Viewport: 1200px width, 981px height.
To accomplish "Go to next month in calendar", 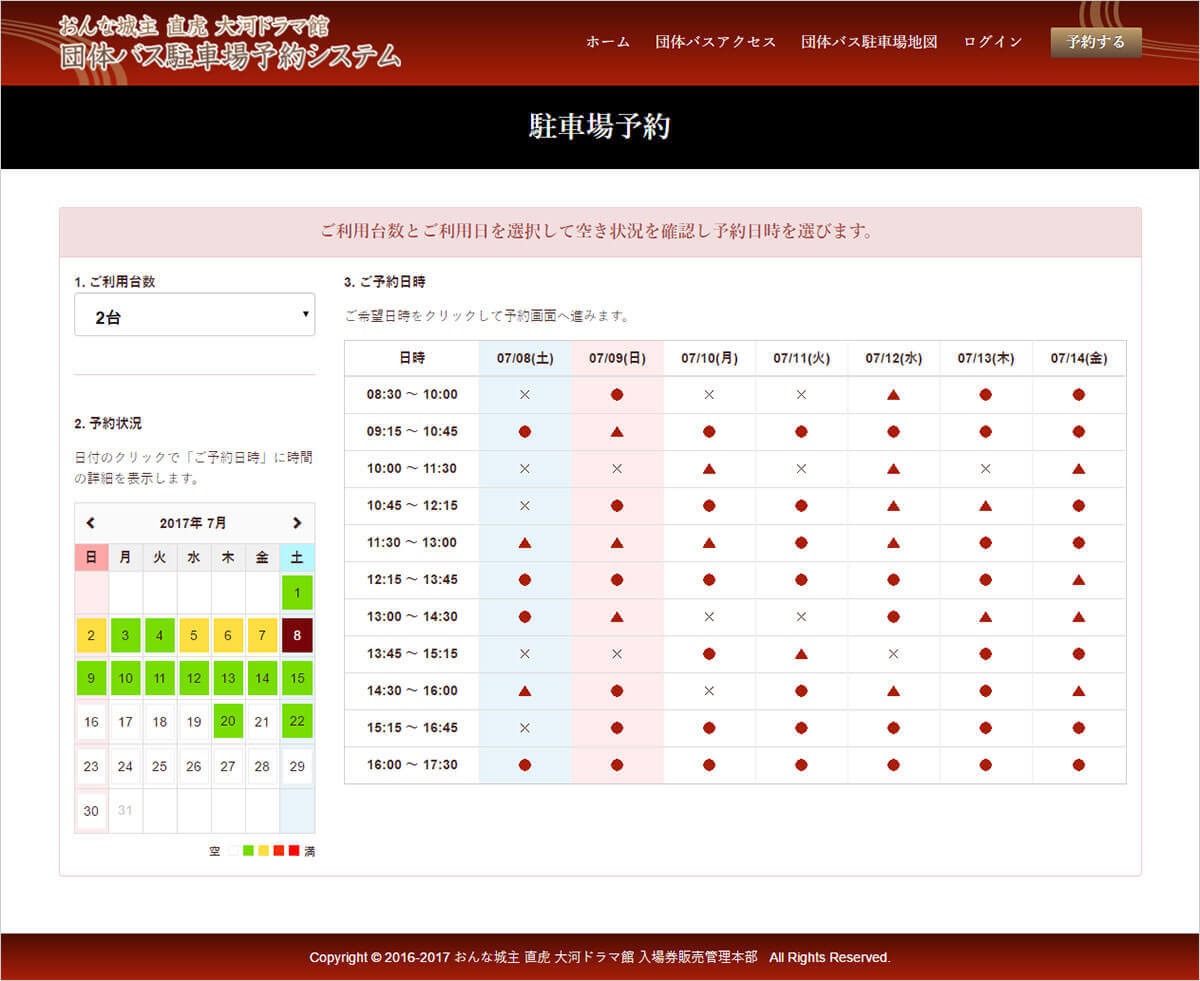I will point(297,523).
